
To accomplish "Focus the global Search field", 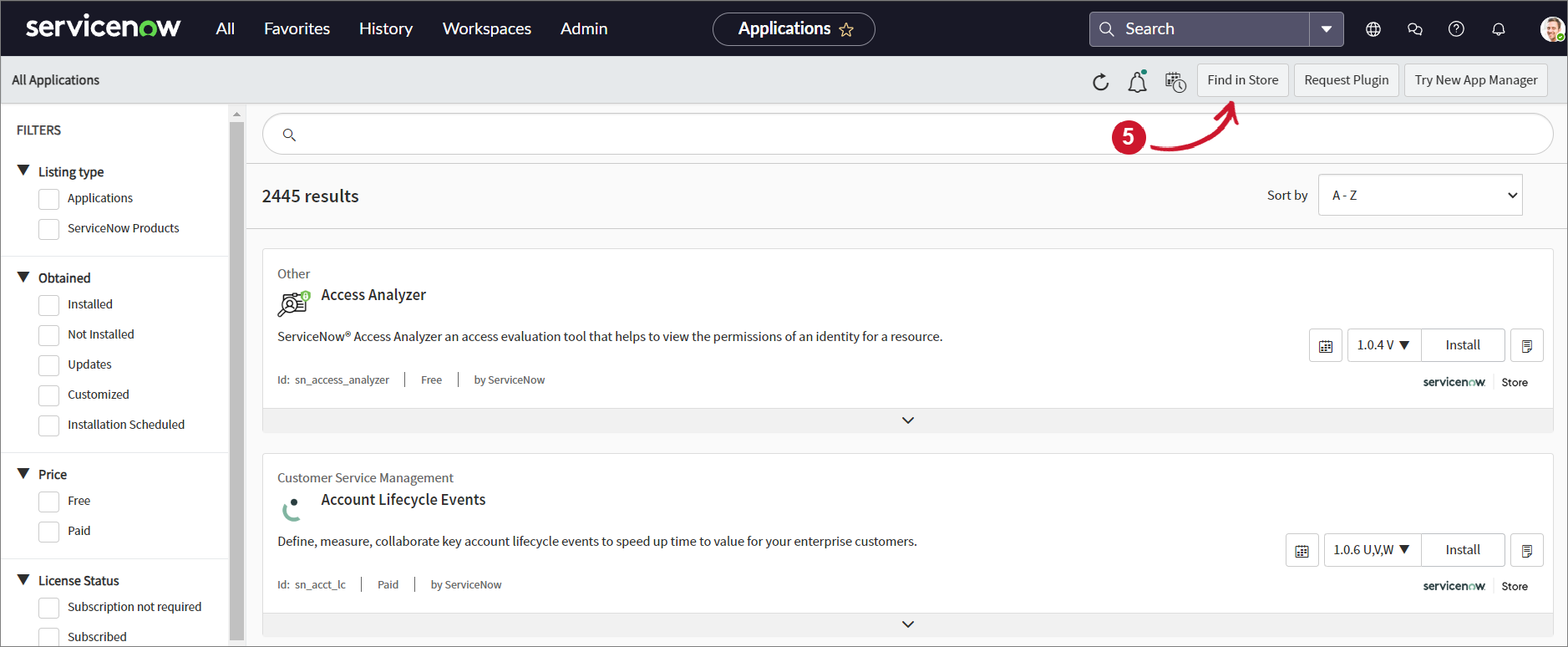I will point(1199,29).
